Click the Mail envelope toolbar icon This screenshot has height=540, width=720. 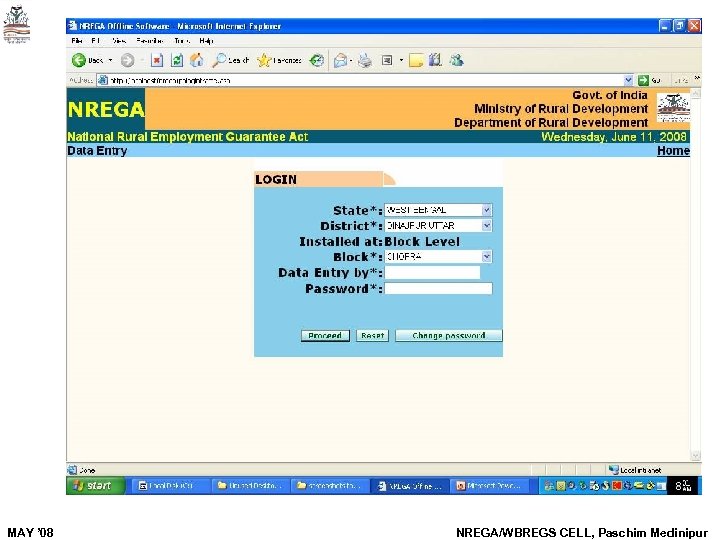[x=340, y=60]
